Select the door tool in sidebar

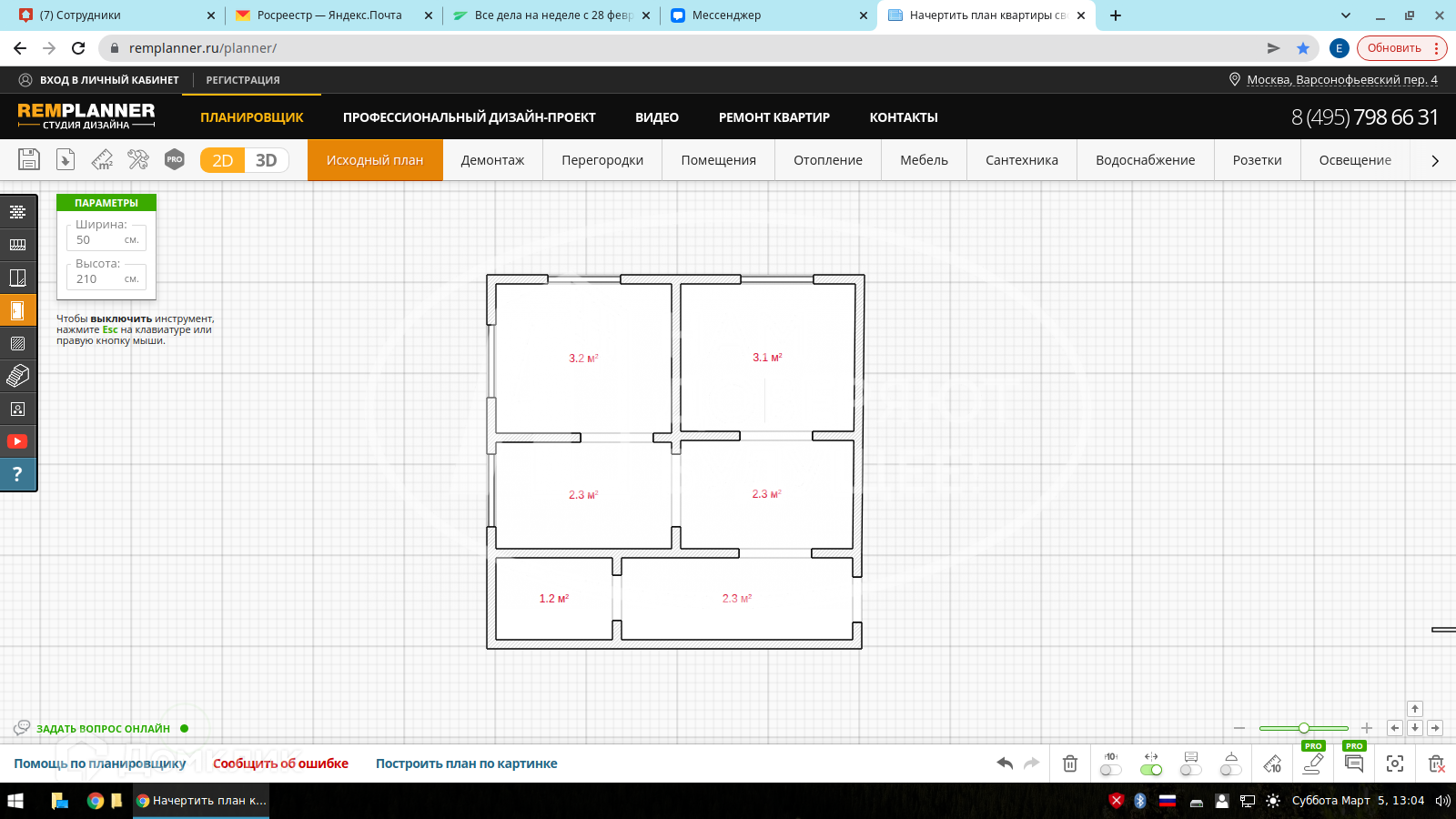tap(17, 310)
